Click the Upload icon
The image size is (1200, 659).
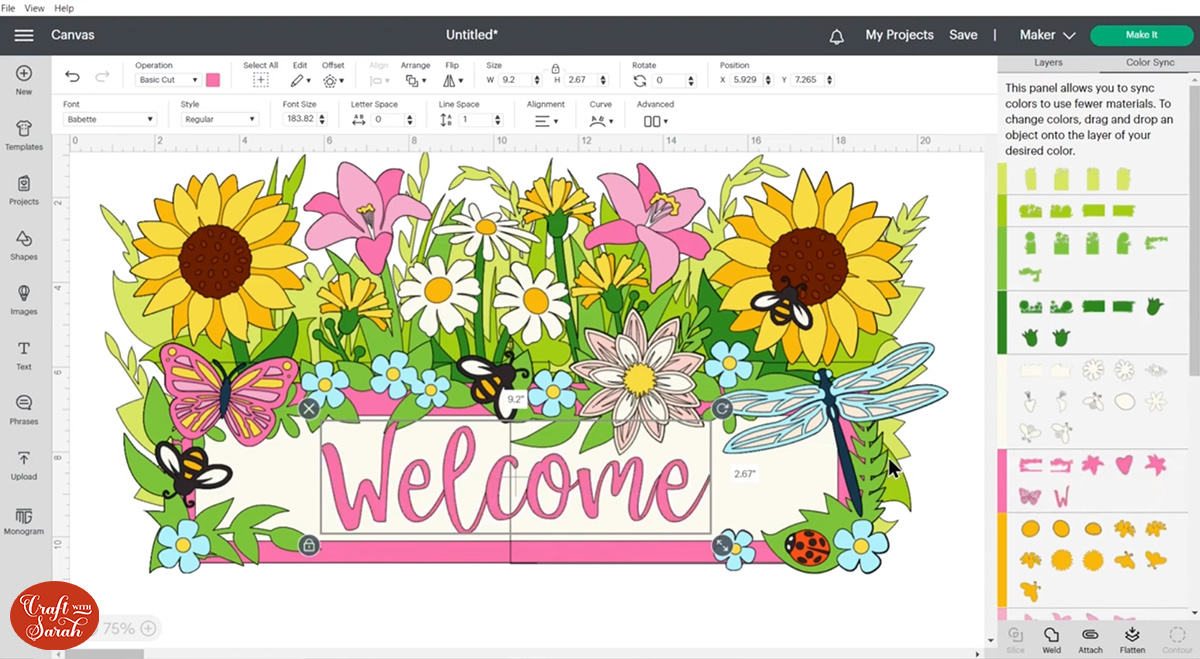(24, 464)
